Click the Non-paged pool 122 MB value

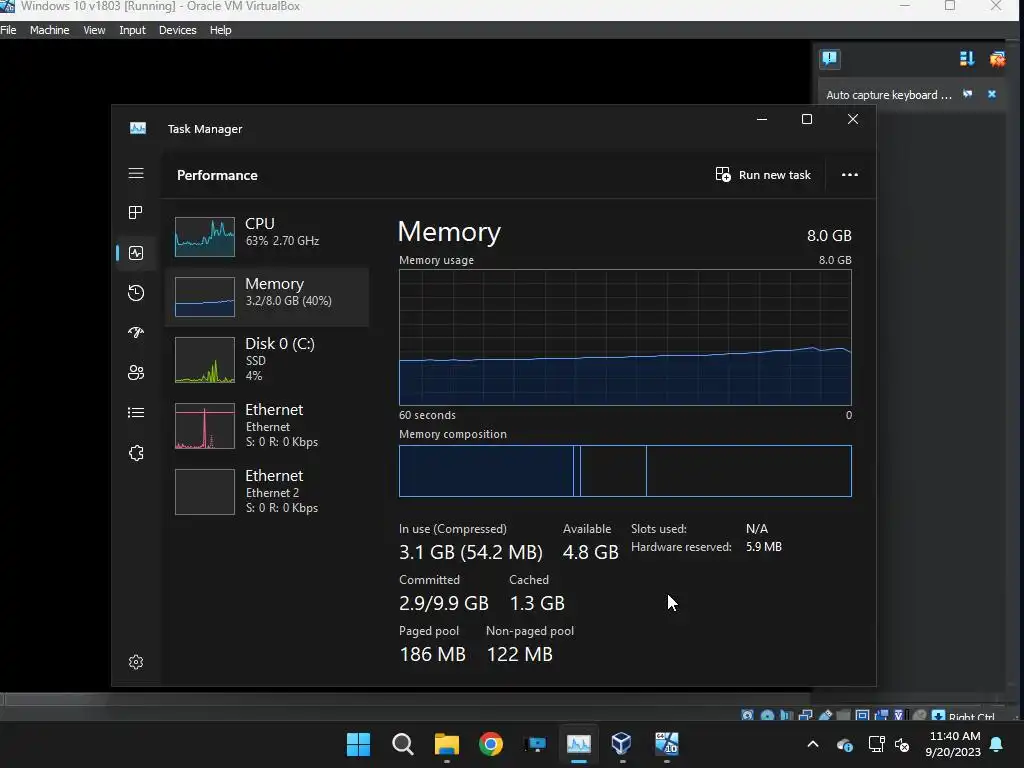click(x=520, y=654)
